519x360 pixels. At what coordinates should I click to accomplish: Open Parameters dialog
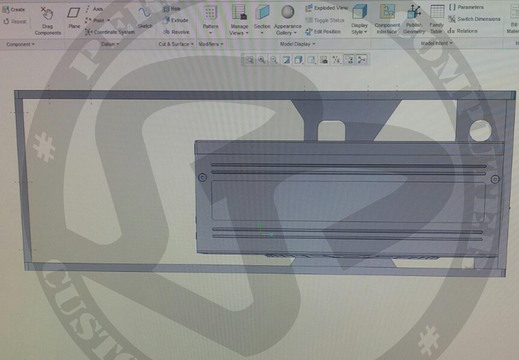click(466, 7)
